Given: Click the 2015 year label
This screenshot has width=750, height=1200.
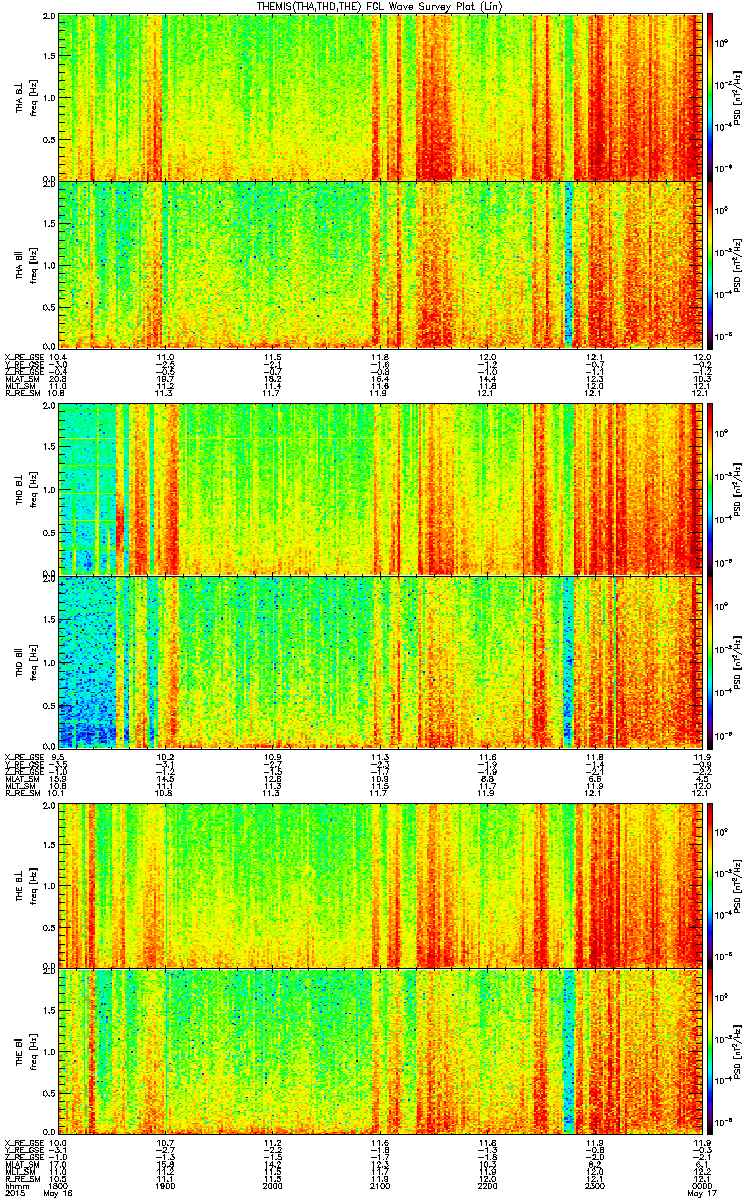Looking at the screenshot, I should click(14, 1194).
